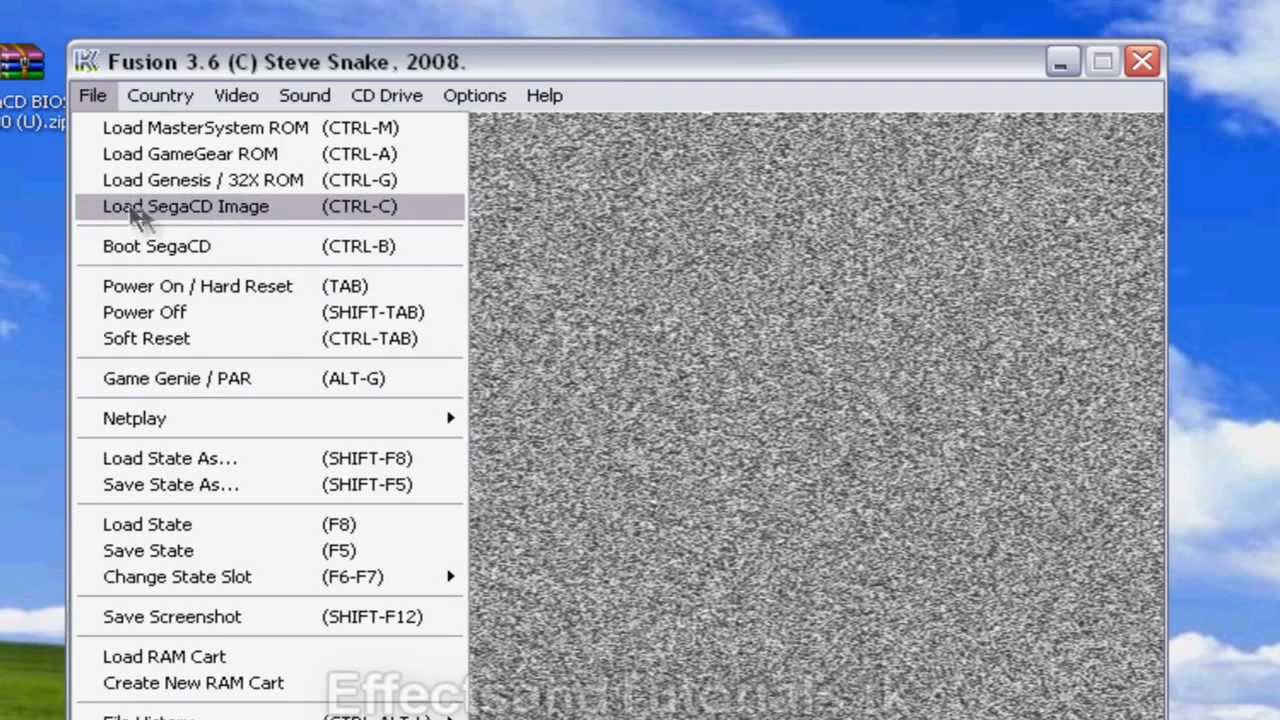The width and height of the screenshot is (1280, 720).
Task: Click the Fusion app icon in title bar
Action: [x=86, y=61]
